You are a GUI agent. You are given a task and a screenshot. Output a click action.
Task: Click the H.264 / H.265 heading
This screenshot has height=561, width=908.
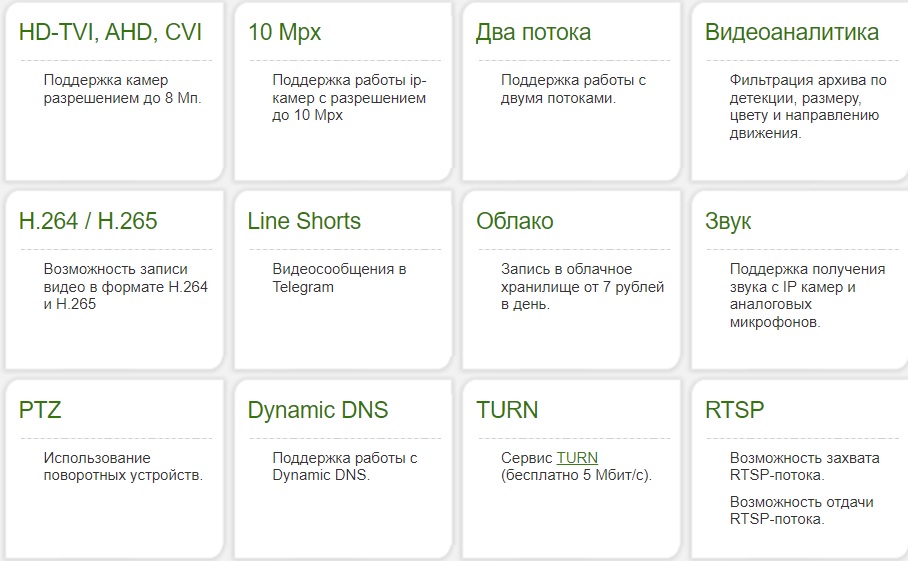pos(88,221)
